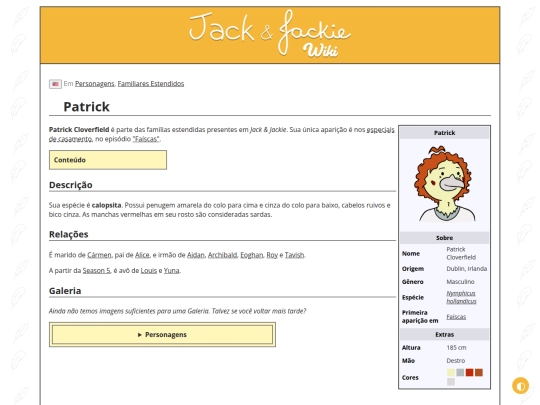Open the Season 5 link
This screenshot has width=540, height=405.
[96, 271]
